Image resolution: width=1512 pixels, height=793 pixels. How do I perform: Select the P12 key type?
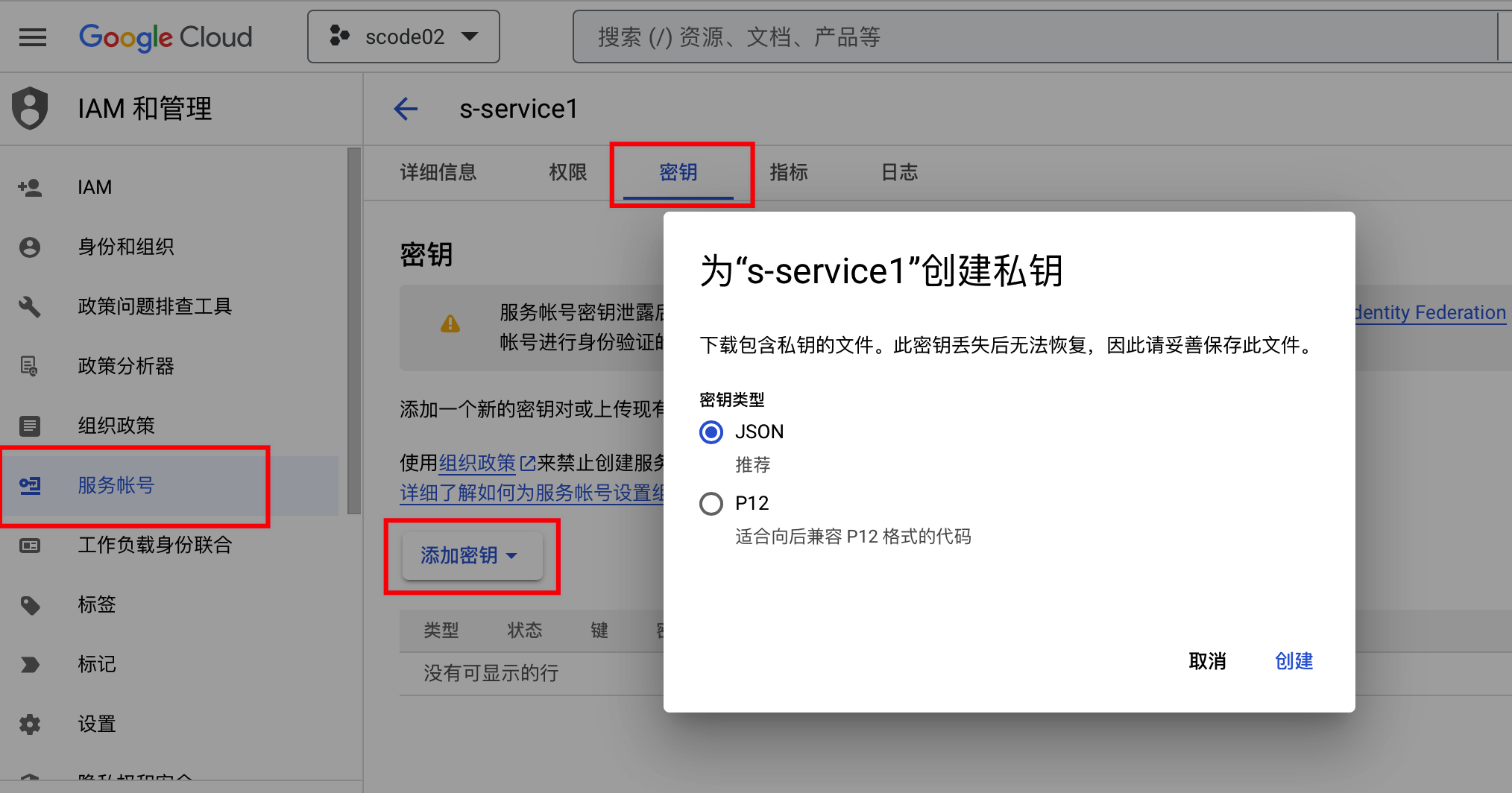pyautogui.click(x=711, y=503)
